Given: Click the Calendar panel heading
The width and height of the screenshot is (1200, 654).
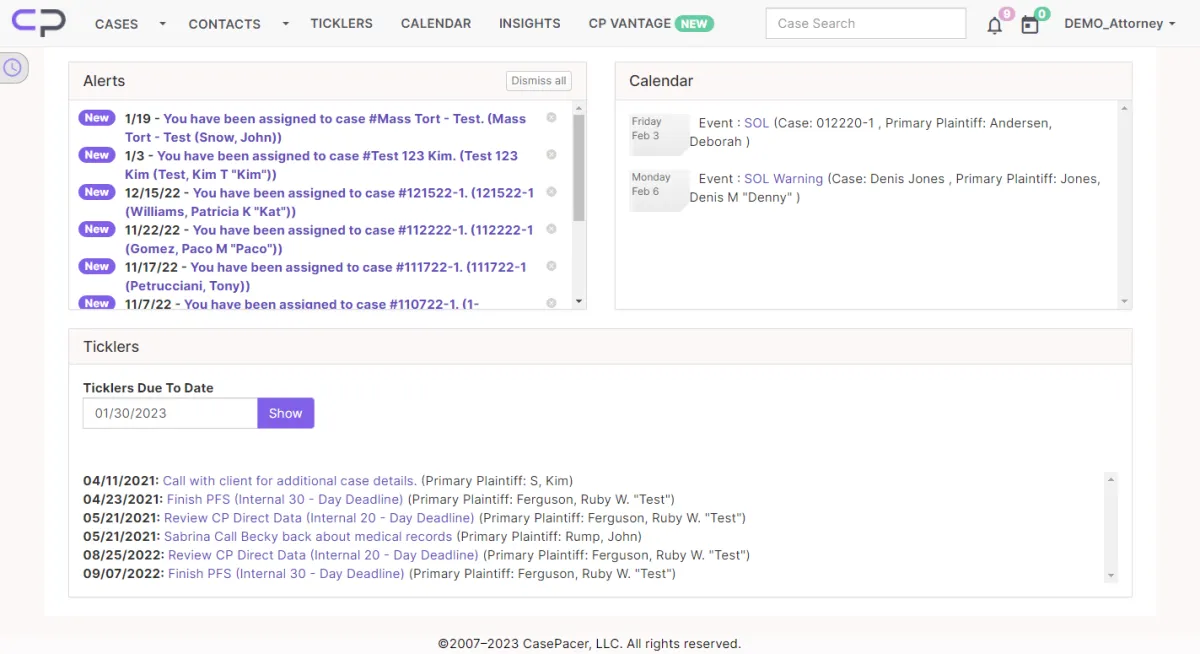Looking at the screenshot, I should (x=661, y=81).
